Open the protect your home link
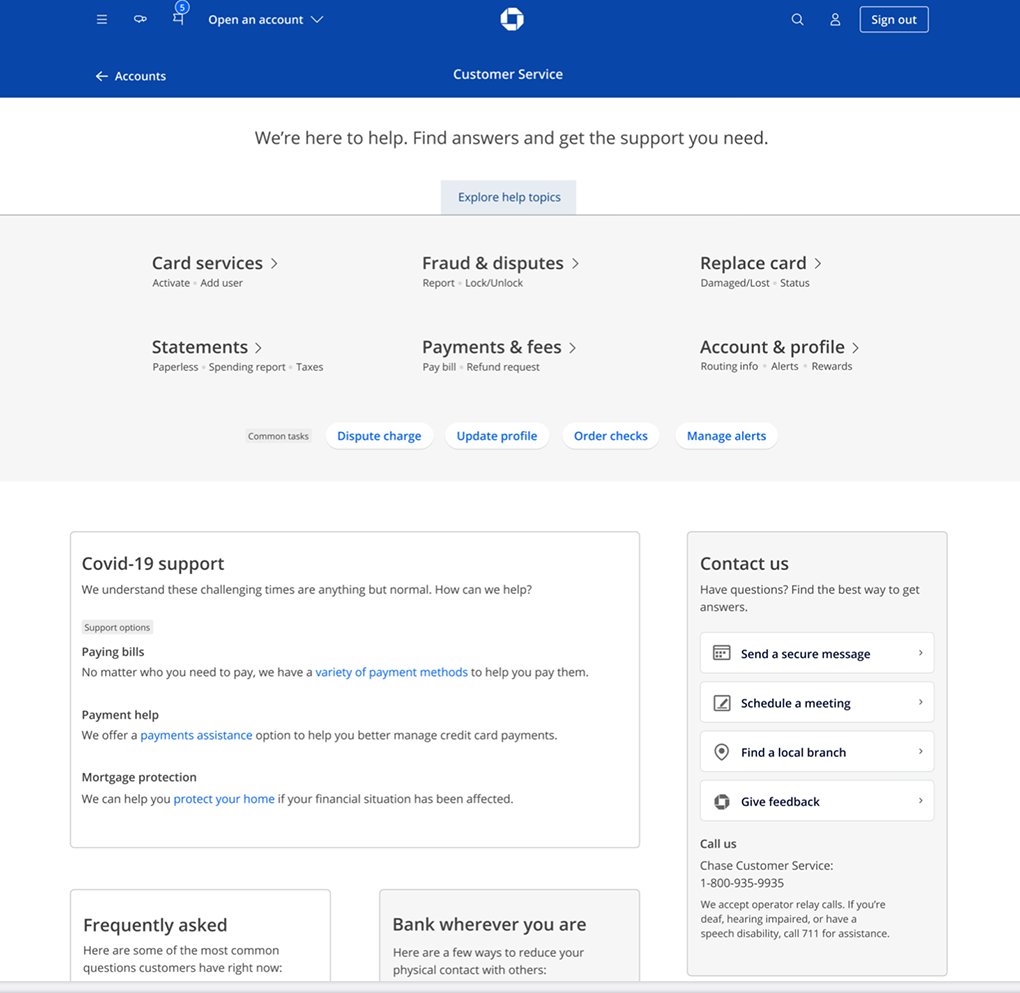This screenshot has width=1020, height=993. pos(224,798)
